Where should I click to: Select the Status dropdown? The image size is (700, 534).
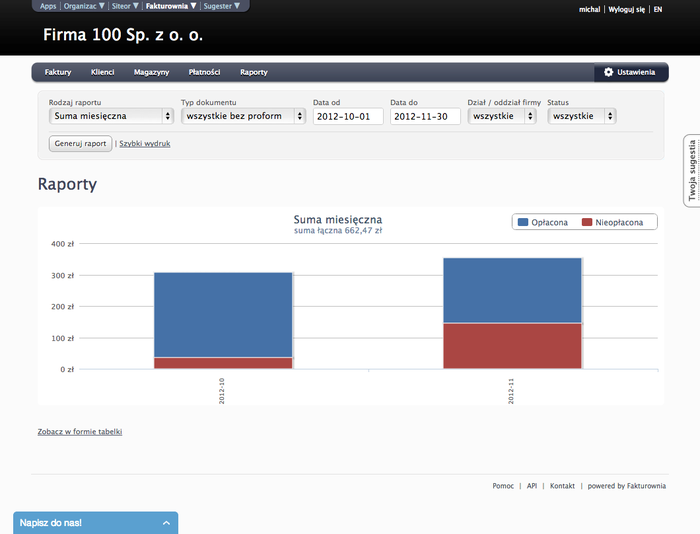tap(582, 116)
